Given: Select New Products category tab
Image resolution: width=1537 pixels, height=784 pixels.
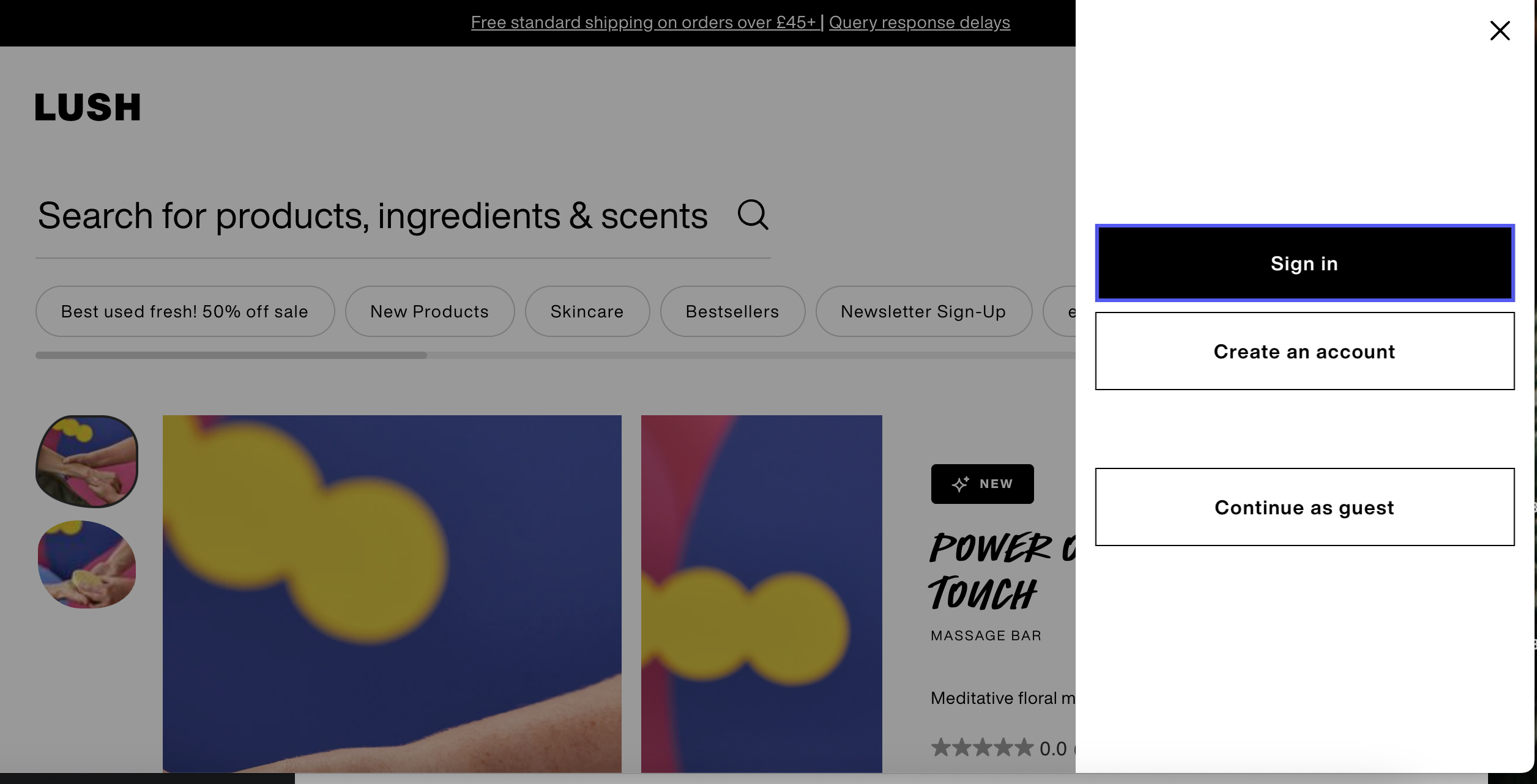Looking at the screenshot, I should click(x=429, y=311).
